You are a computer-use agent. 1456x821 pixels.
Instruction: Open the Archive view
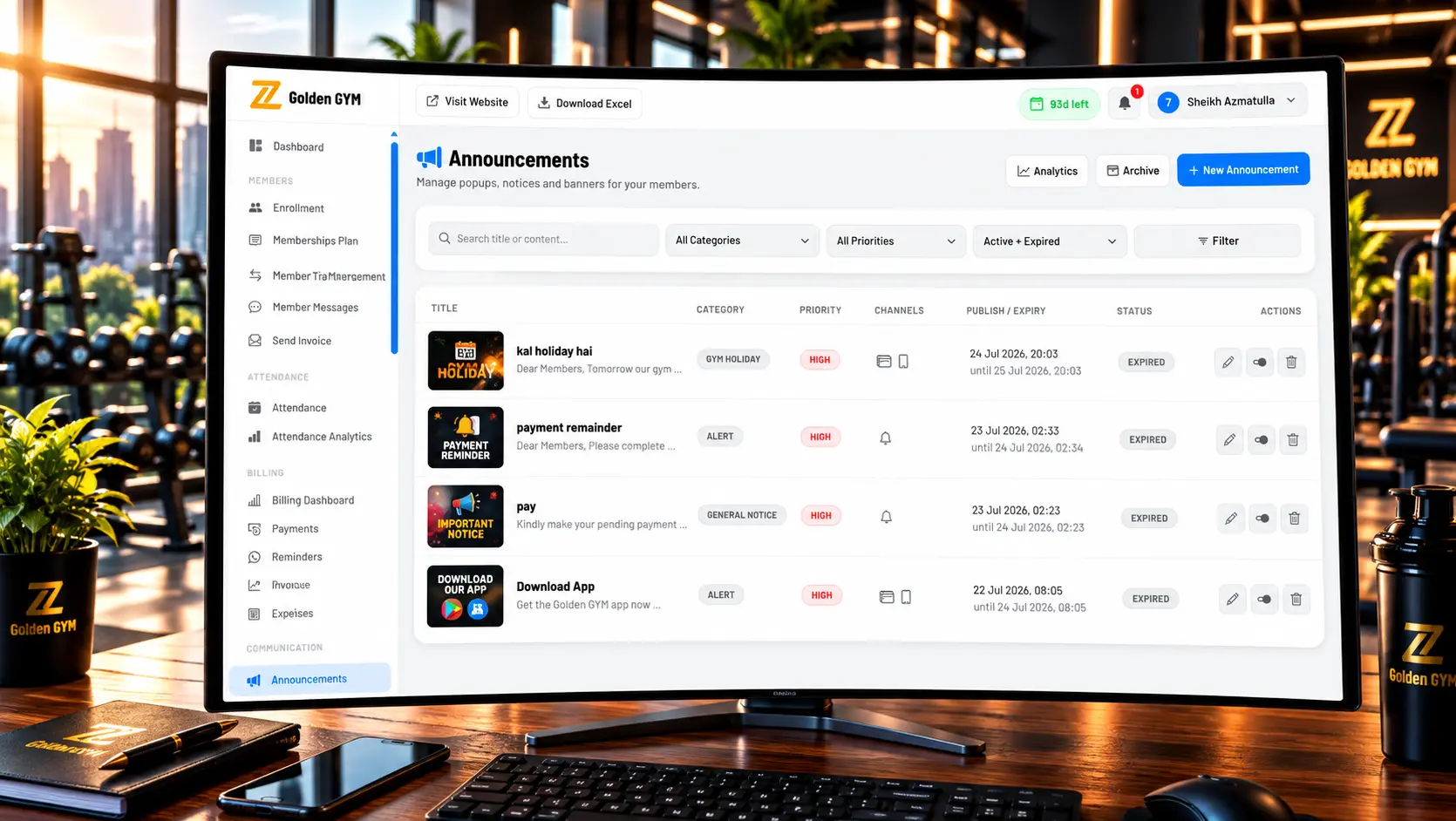[x=1133, y=171]
